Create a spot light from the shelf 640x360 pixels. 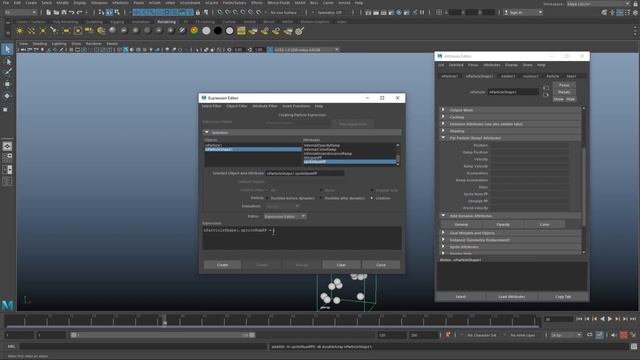coord(54,31)
